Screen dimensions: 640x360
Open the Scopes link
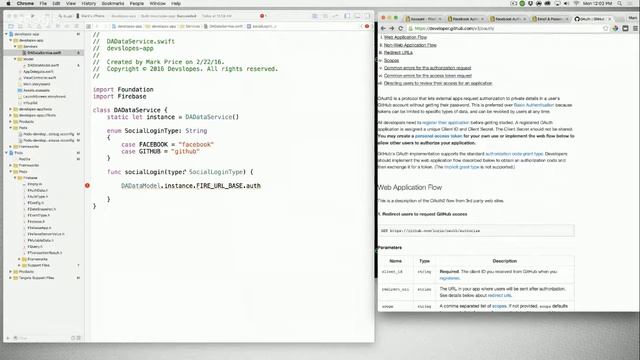(391, 60)
